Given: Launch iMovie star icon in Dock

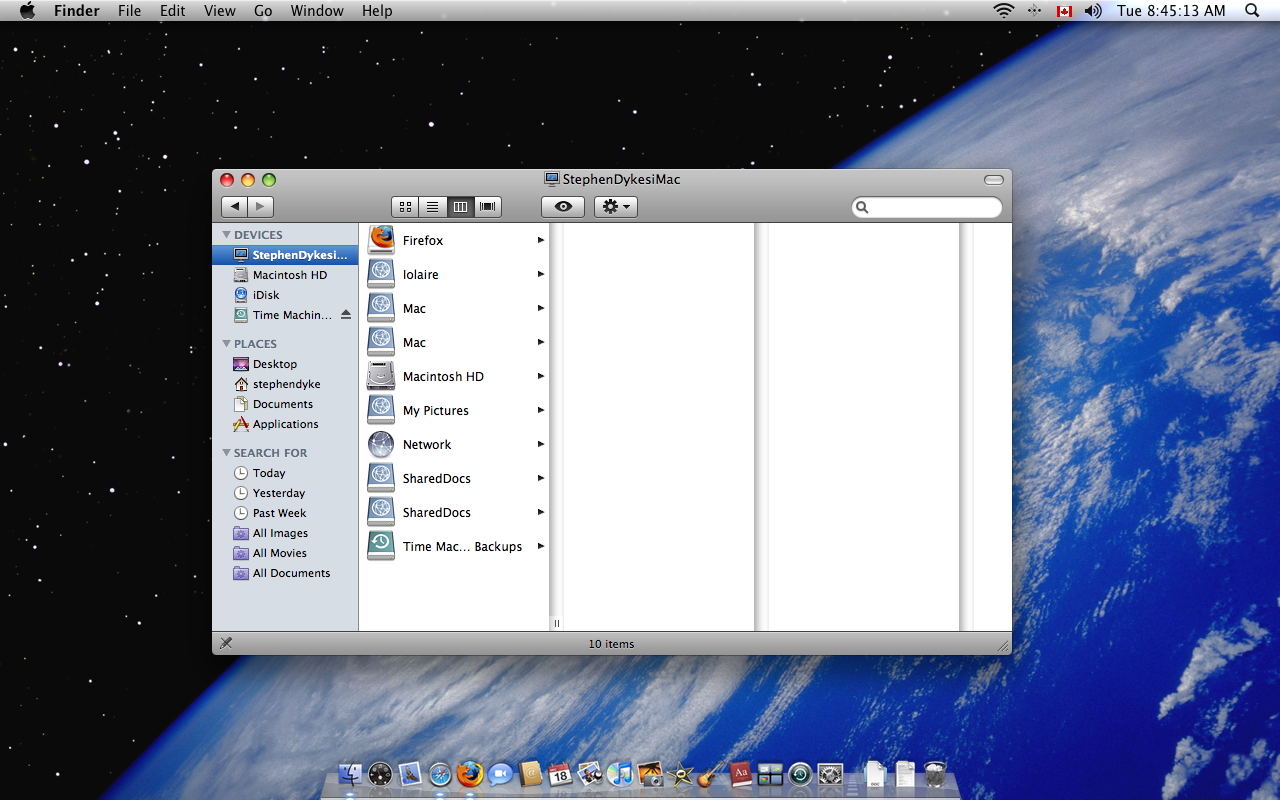Looking at the screenshot, I should click(x=680, y=773).
